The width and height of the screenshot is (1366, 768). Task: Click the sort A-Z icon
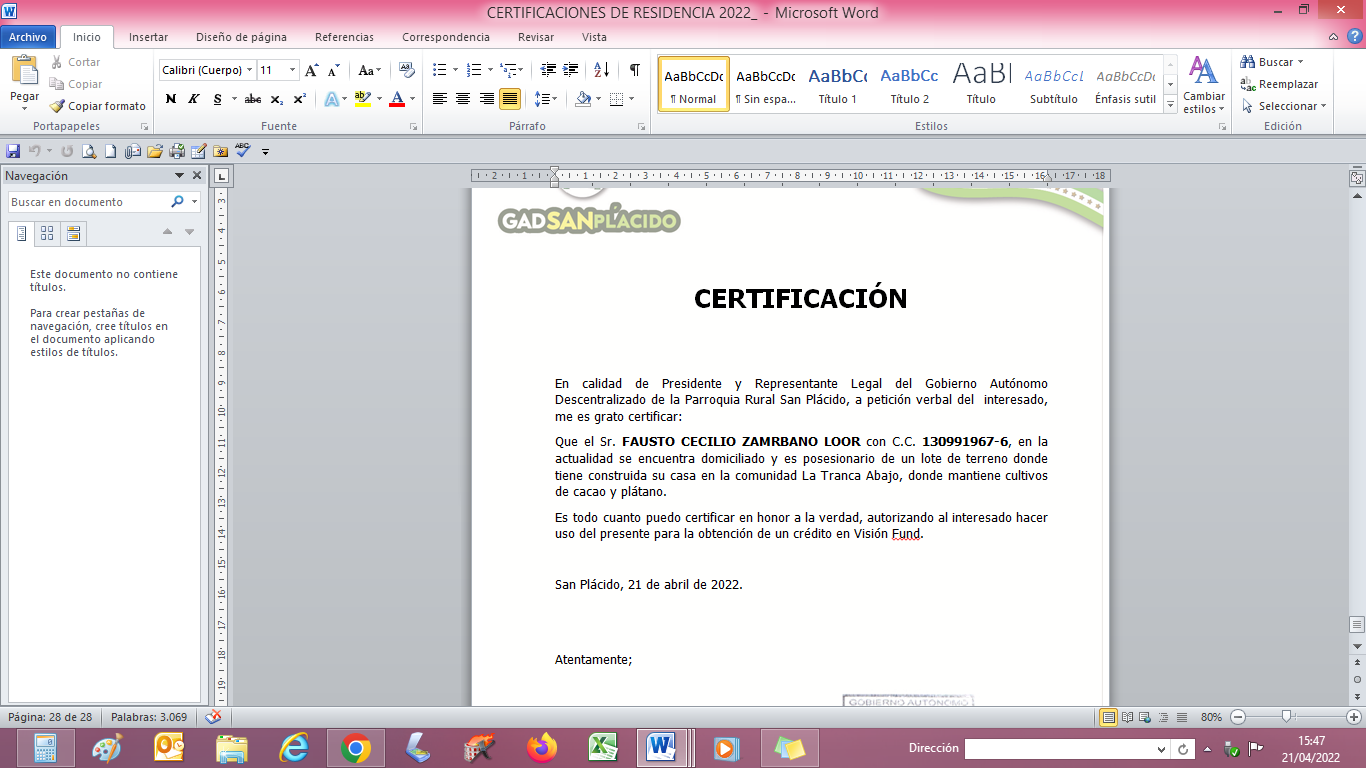pyautogui.click(x=601, y=70)
